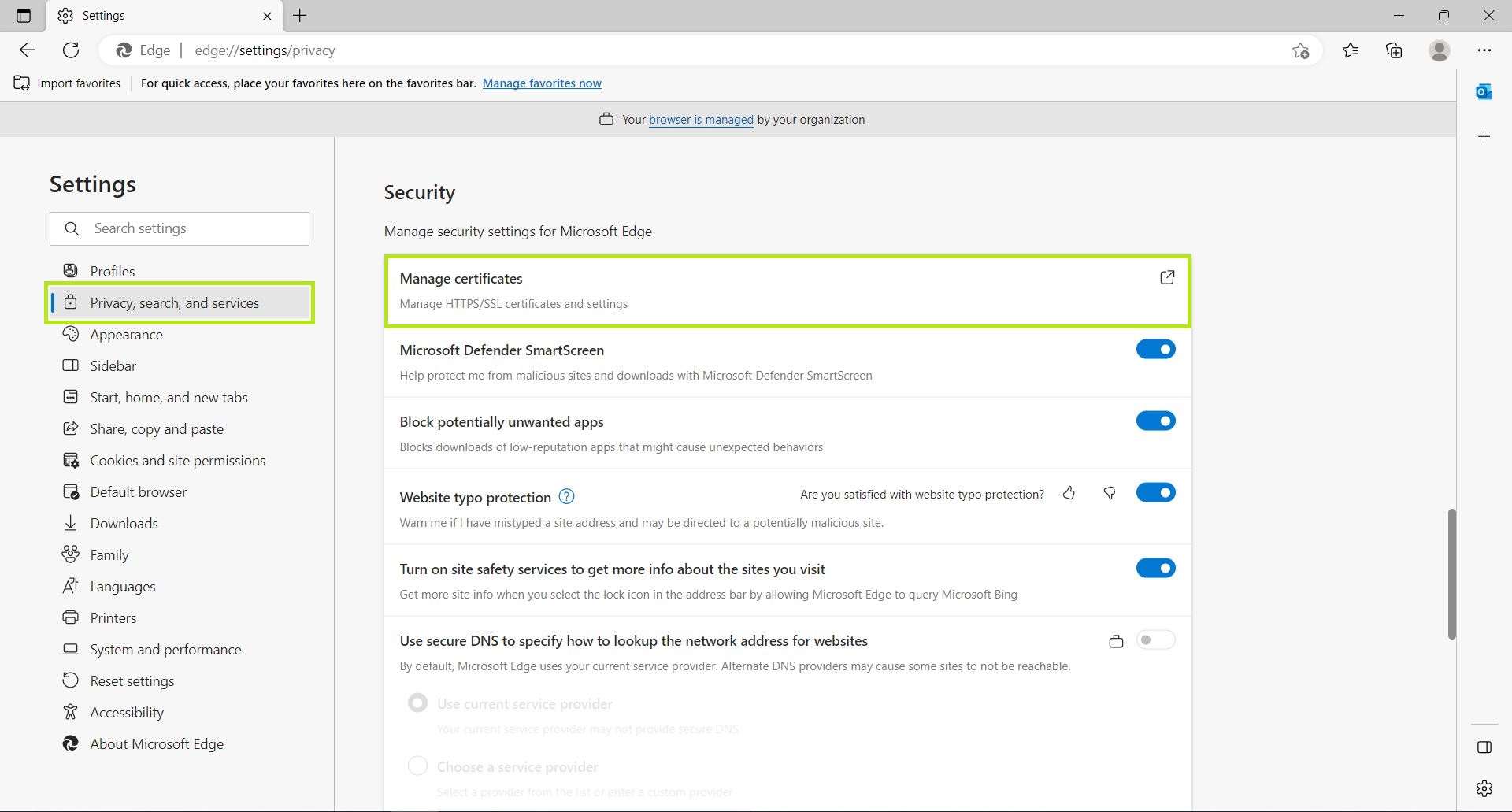This screenshot has height=812, width=1512.
Task: Go to Default browser settings
Action: (x=180, y=491)
